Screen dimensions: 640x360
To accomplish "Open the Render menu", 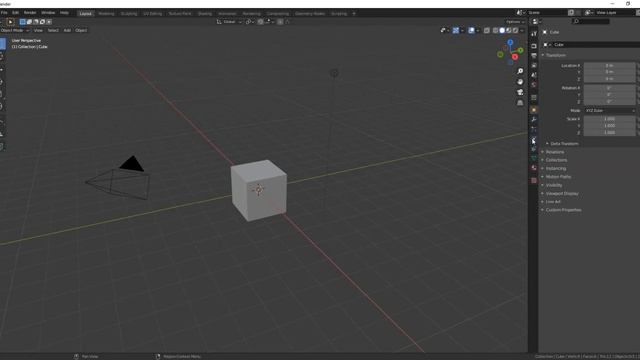I will click(x=30, y=13).
